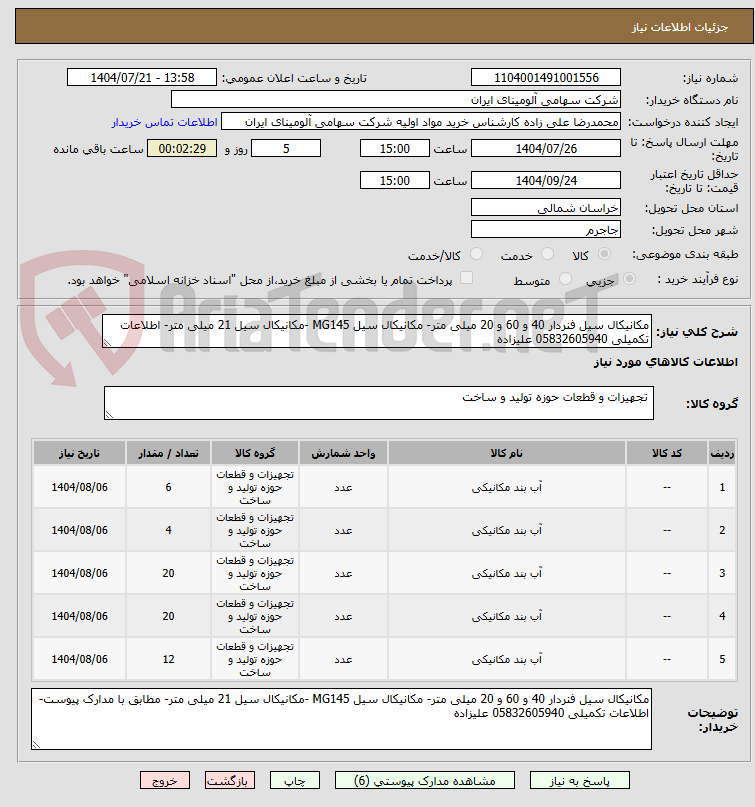
Task: Click the چاپ print button
Action: coord(295,781)
